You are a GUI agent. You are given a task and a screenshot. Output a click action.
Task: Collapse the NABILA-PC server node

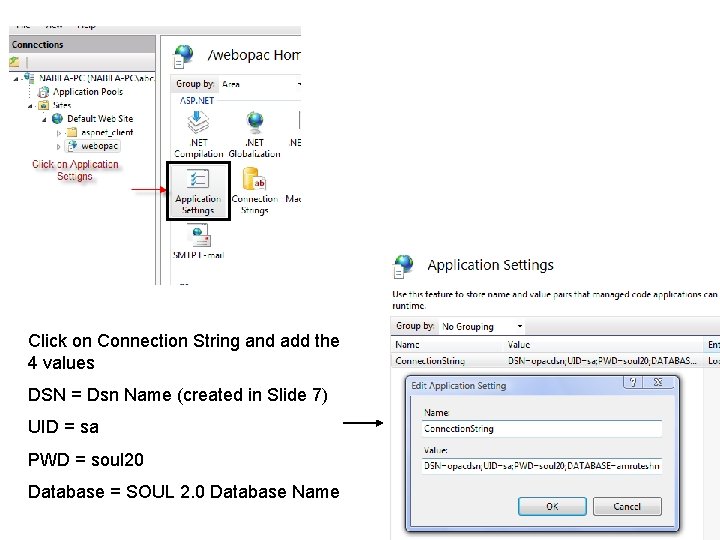(16, 79)
